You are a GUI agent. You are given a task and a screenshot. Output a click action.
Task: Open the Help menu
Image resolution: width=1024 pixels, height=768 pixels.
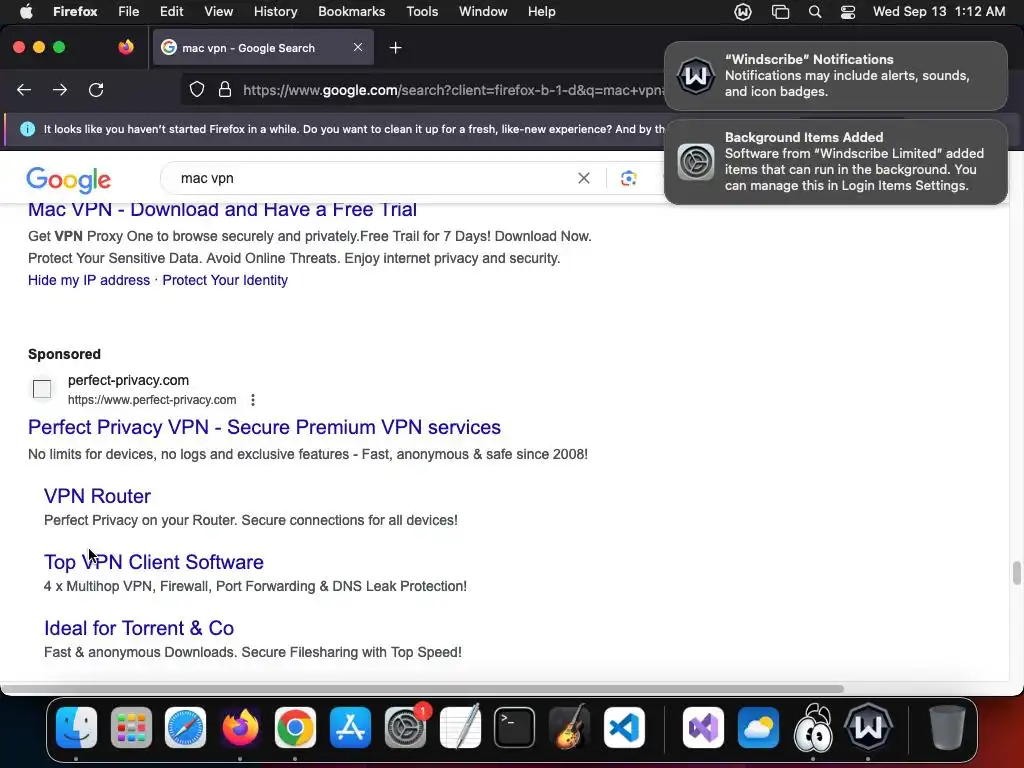541,11
